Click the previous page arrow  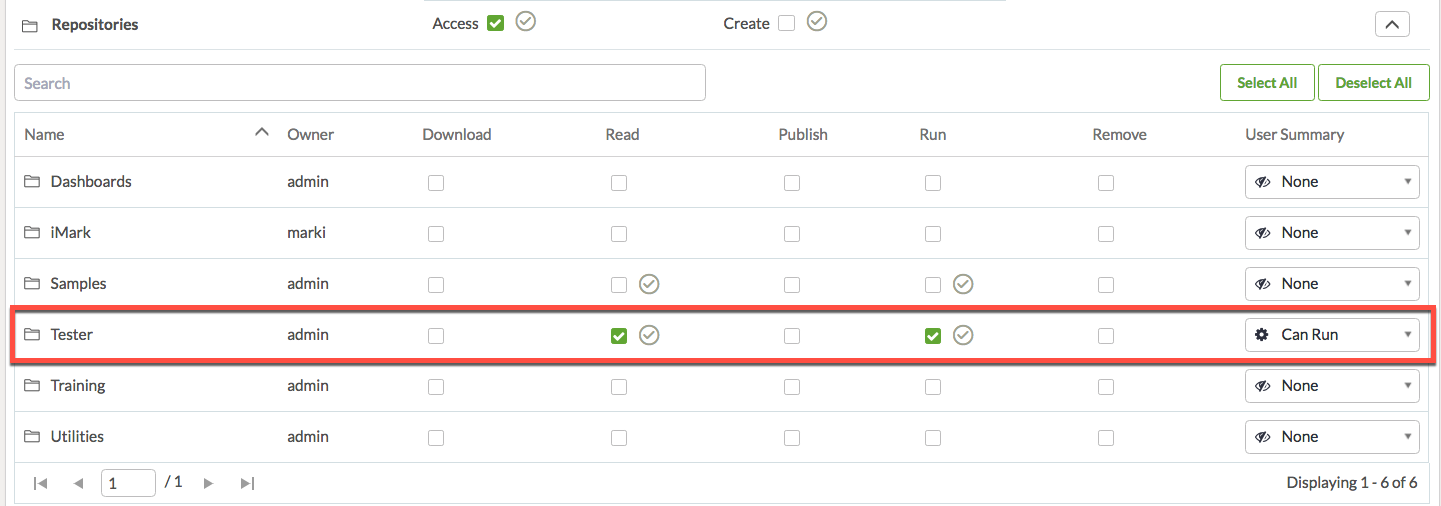pyautogui.click(x=78, y=483)
